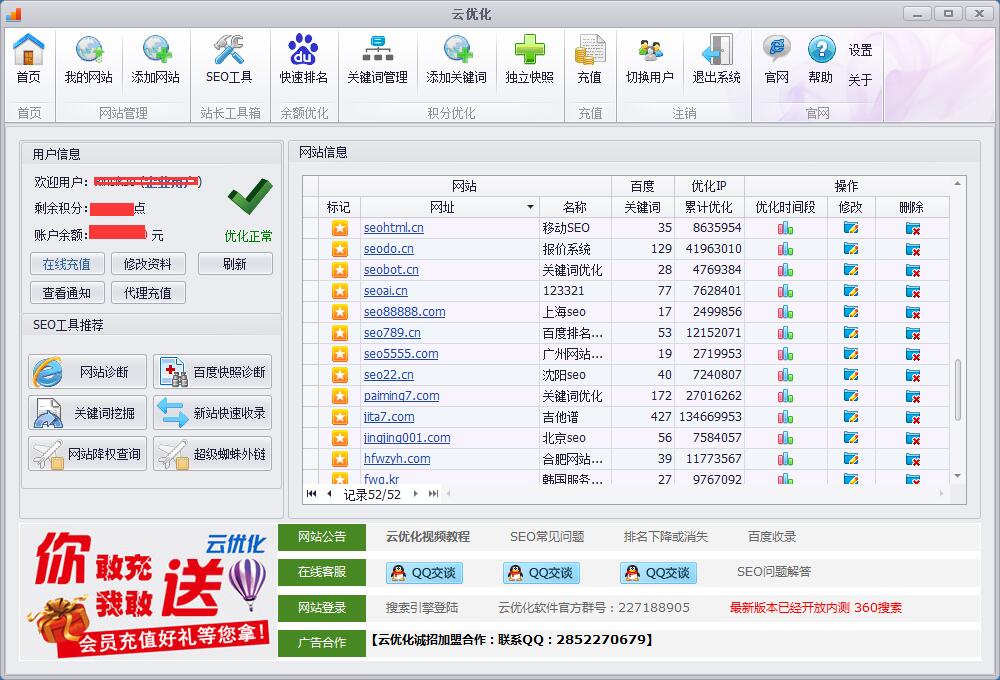
Task: Toggle the star marker for seohtml.cn
Action: (x=339, y=228)
